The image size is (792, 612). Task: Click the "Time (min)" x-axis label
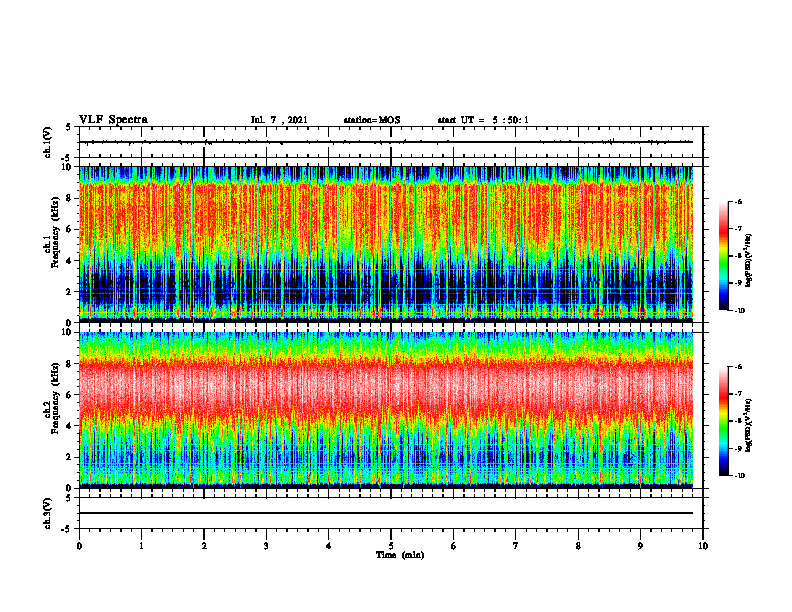[400, 555]
